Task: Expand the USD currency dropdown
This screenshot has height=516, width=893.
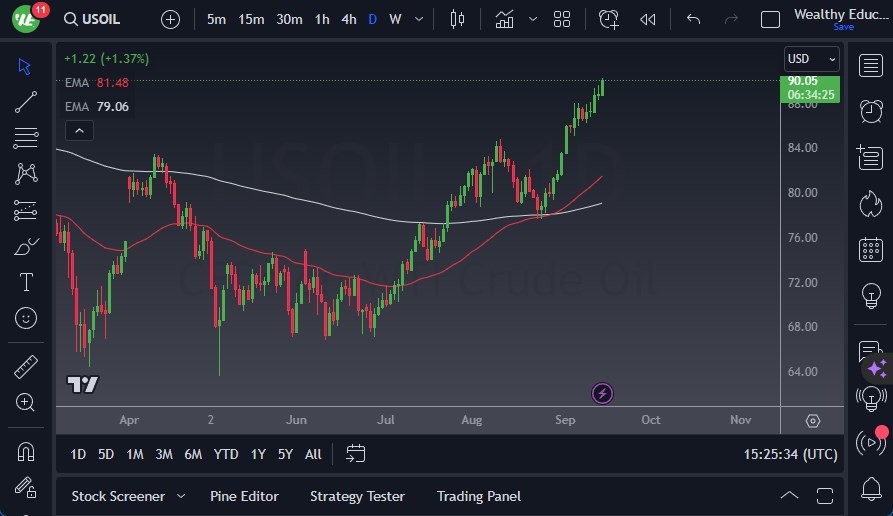Action: (x=811, y=59)
